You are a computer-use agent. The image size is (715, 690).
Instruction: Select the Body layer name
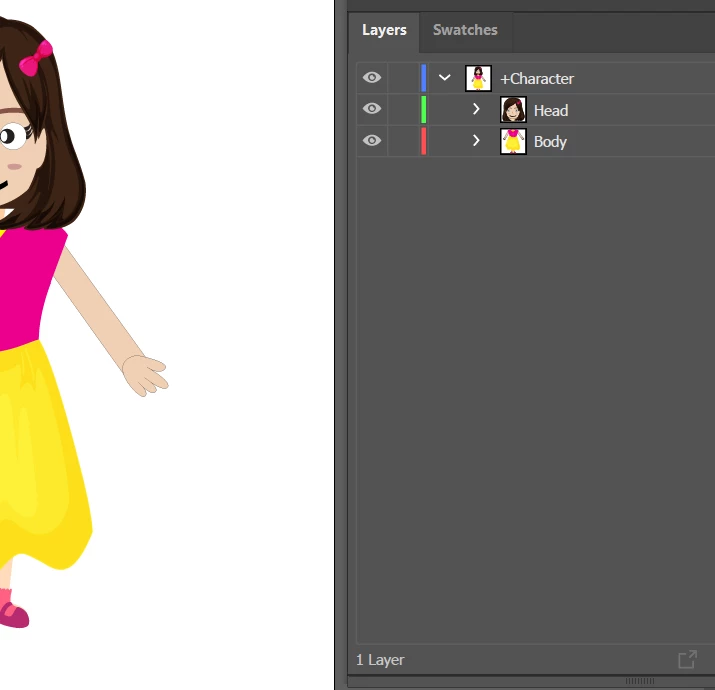(550, 142)
